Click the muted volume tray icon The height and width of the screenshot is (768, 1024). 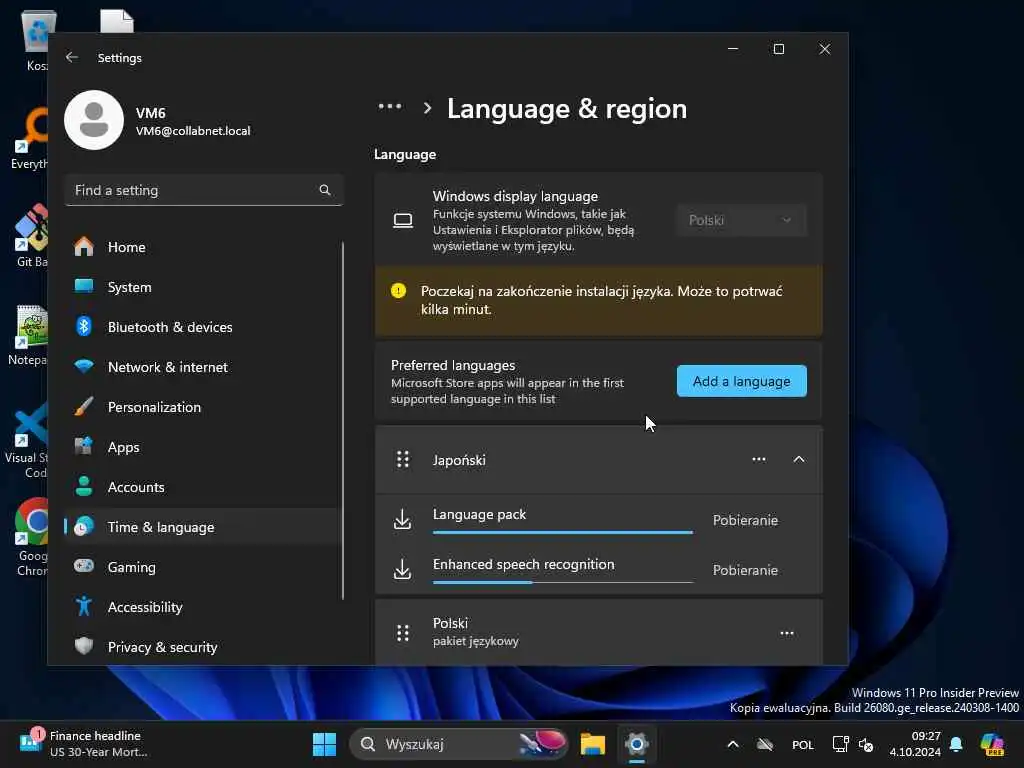867,744
